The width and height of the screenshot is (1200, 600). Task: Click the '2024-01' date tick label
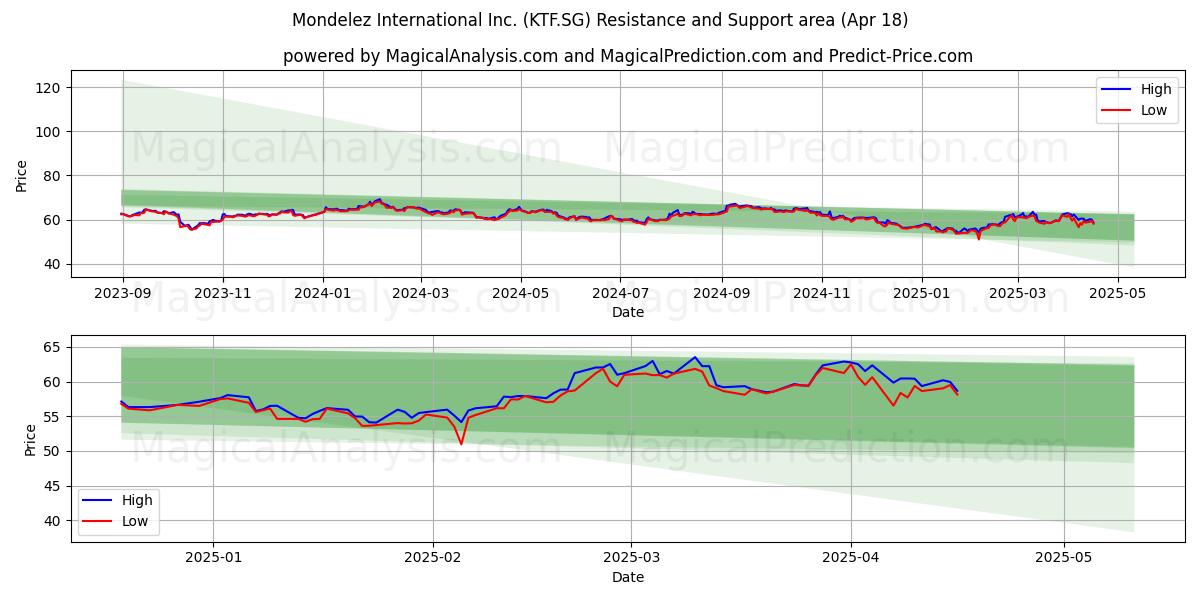tap(322, 295)
